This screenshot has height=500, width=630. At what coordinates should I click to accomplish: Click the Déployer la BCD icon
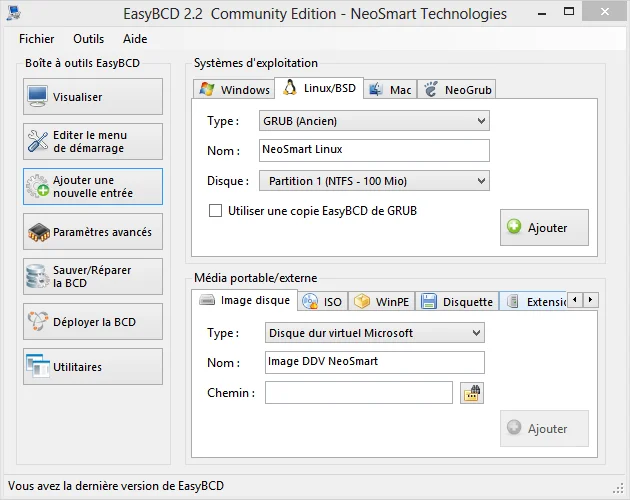(x=38, y=322)
